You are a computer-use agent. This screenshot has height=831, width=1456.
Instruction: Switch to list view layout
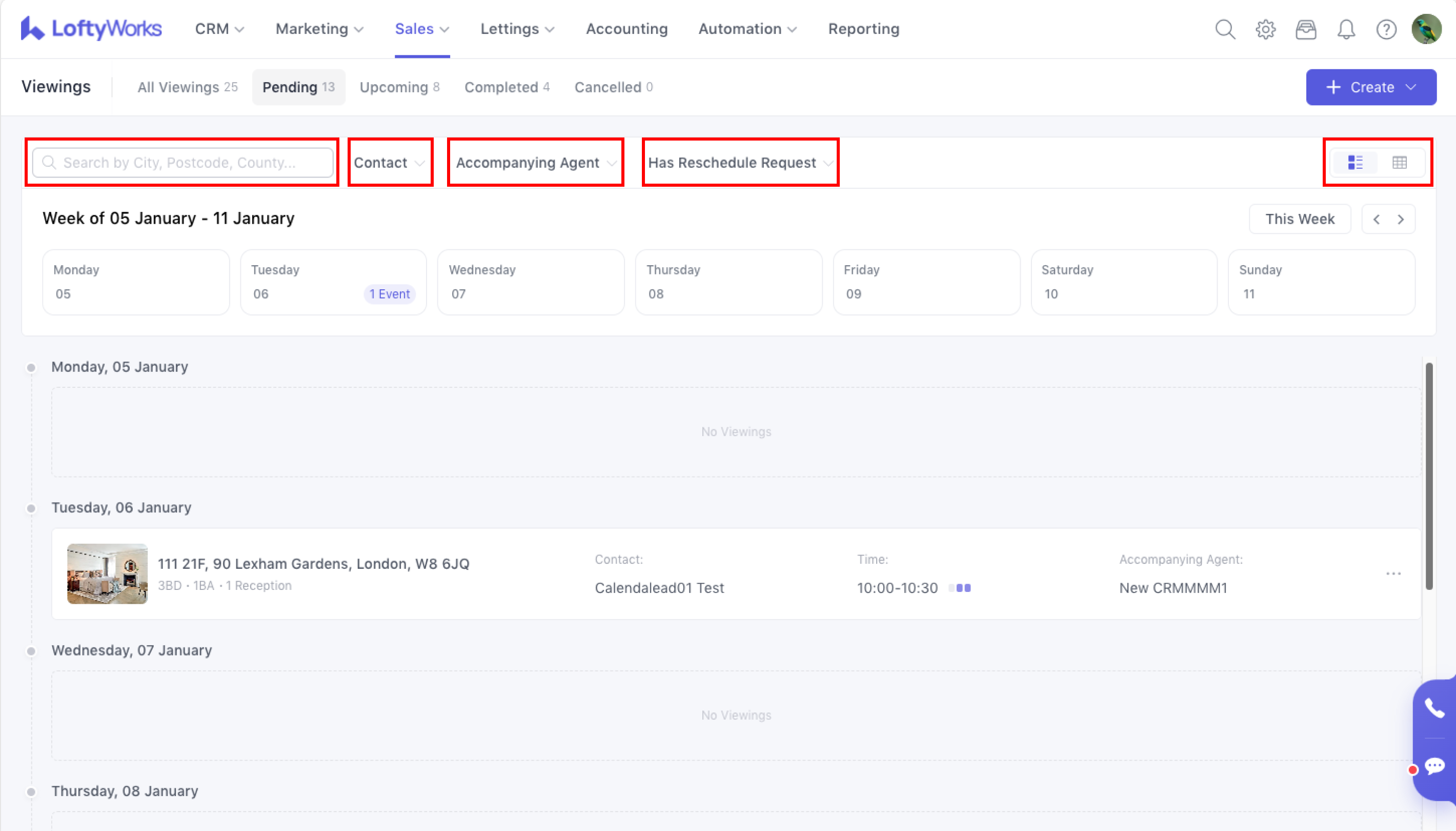(x=1355, y=163)
